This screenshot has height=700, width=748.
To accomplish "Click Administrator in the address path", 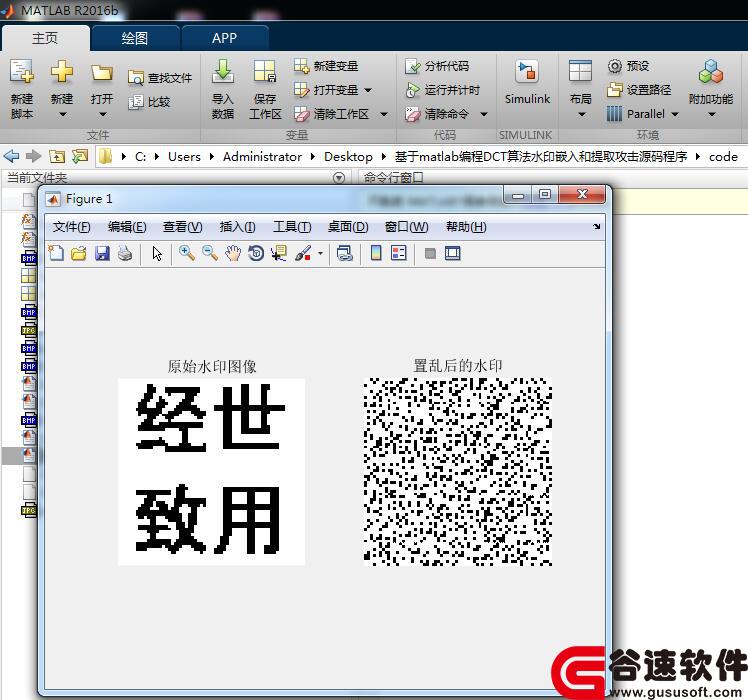I will 262,157.
